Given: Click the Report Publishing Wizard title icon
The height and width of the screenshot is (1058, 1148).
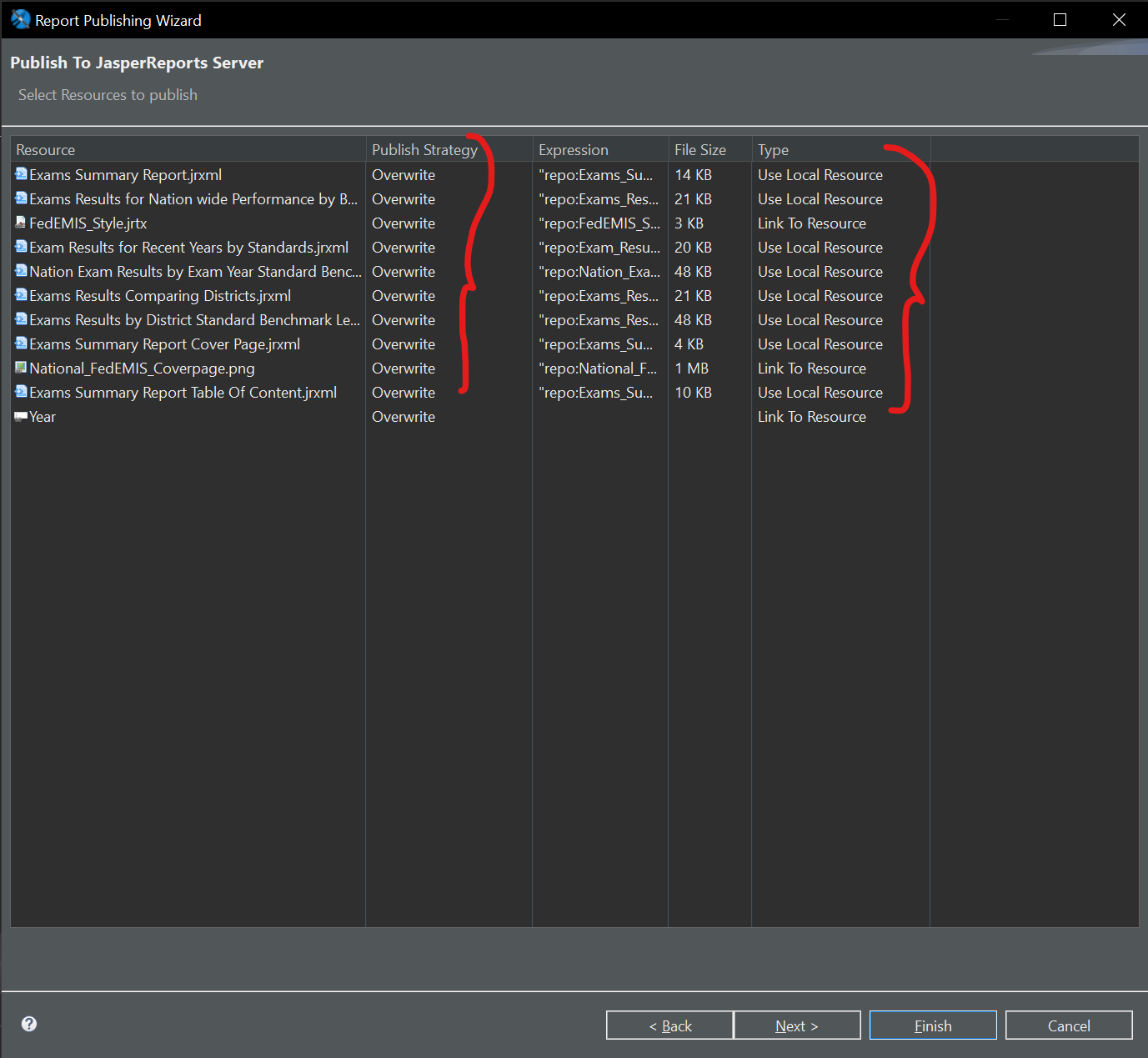Looking at the screenshot, I should tap(20, 19).
